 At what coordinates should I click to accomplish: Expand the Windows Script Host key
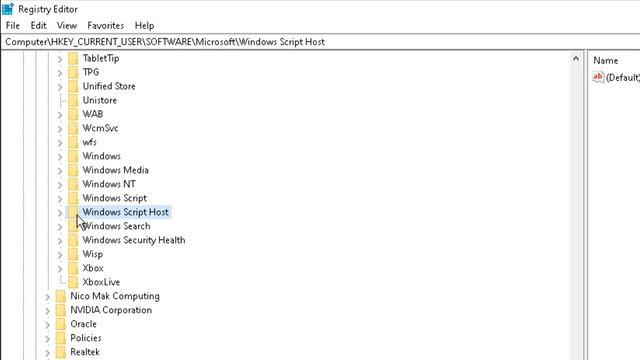(60, 213)
